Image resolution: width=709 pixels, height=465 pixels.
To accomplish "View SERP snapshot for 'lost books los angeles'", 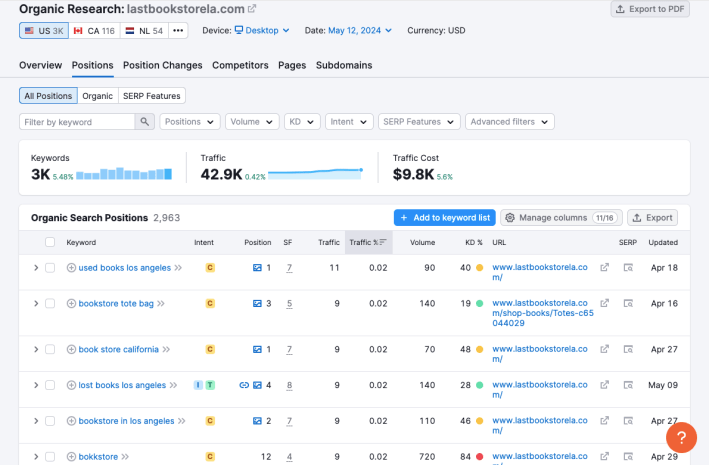I will click(628, 385).
